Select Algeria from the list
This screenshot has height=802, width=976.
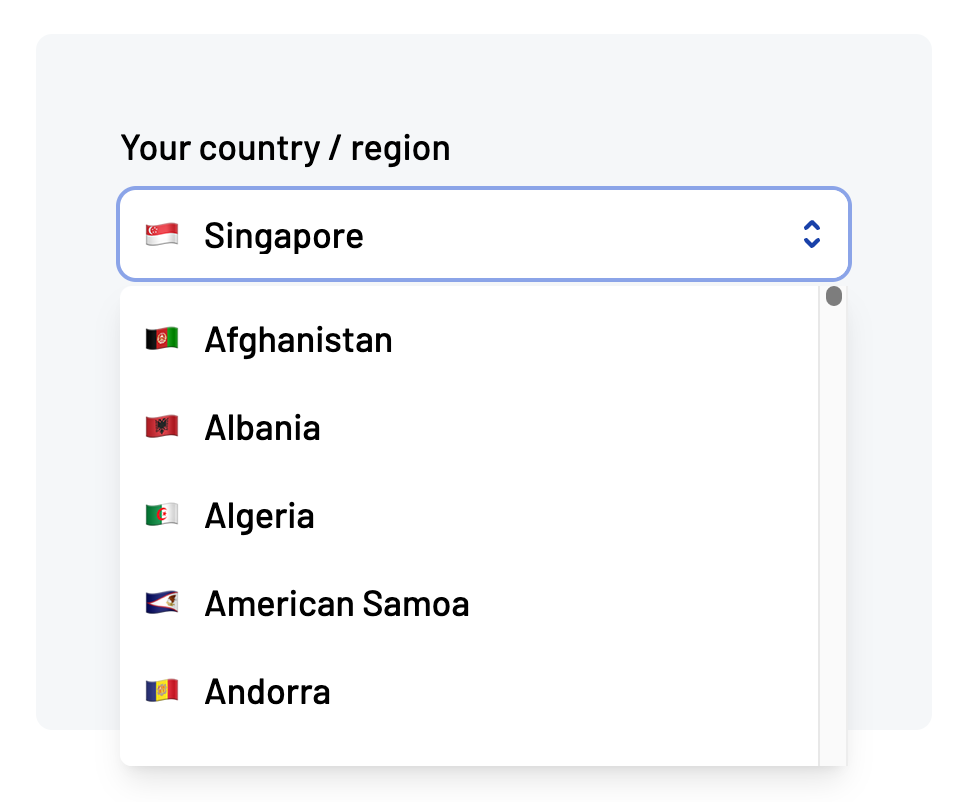click(x=259, y=515)
